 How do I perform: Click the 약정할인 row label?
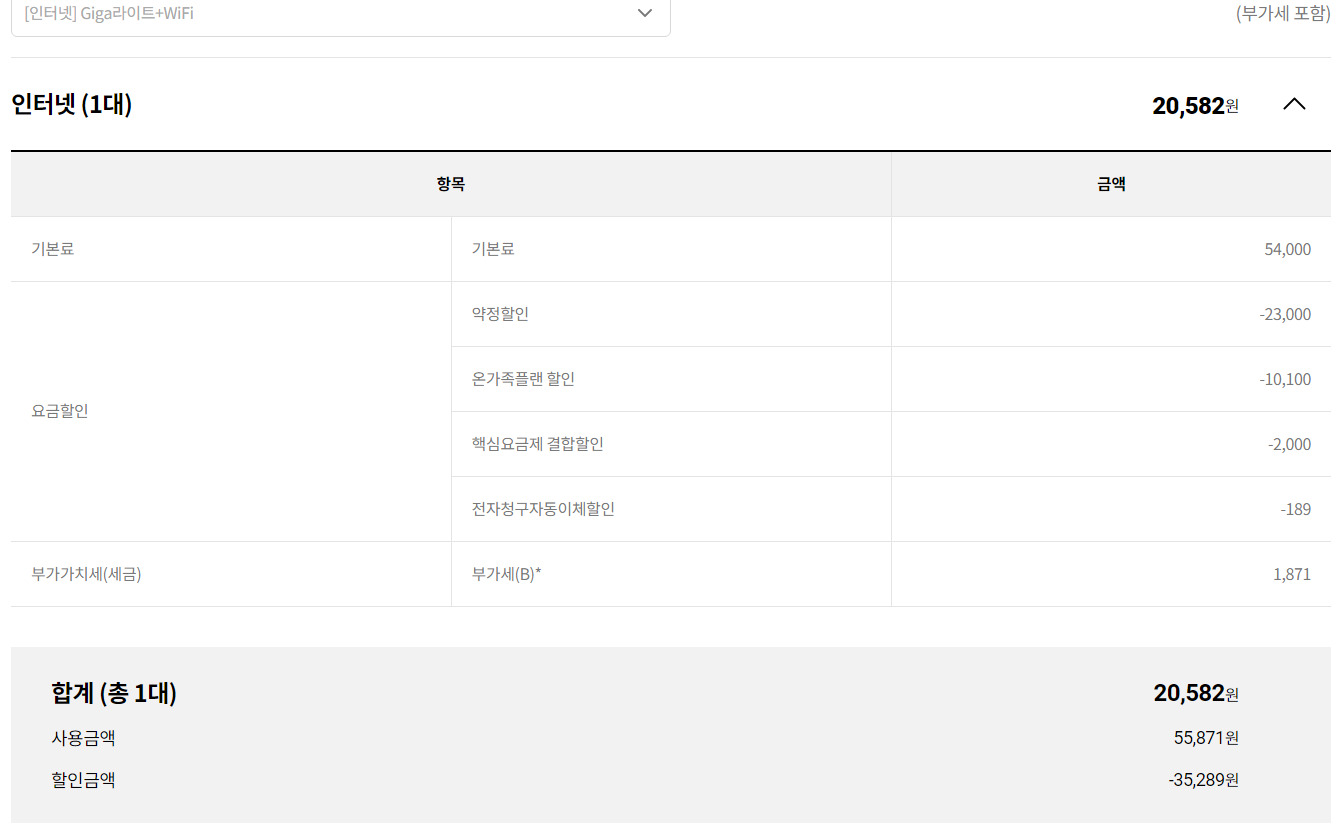[x=500, y=314]
